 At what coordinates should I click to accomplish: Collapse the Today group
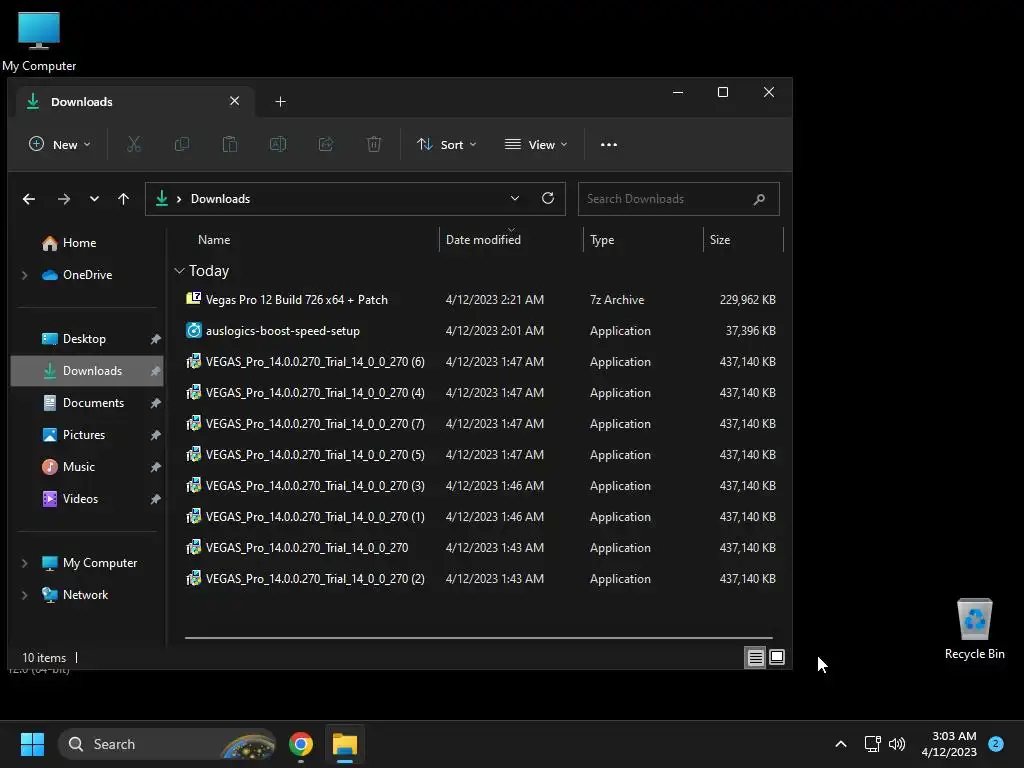(180, 271)
